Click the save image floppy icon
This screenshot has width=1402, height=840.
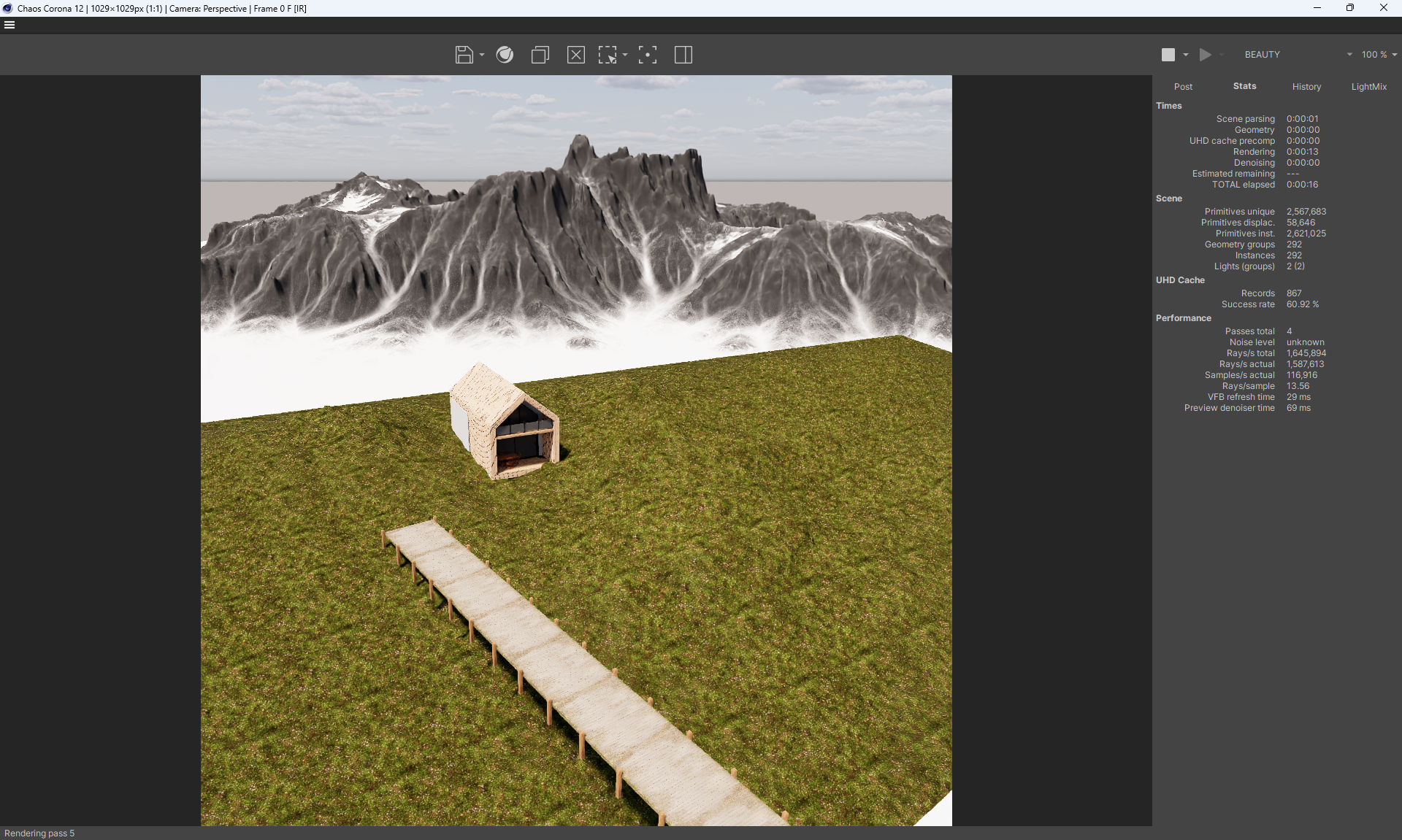pos(464,55)
